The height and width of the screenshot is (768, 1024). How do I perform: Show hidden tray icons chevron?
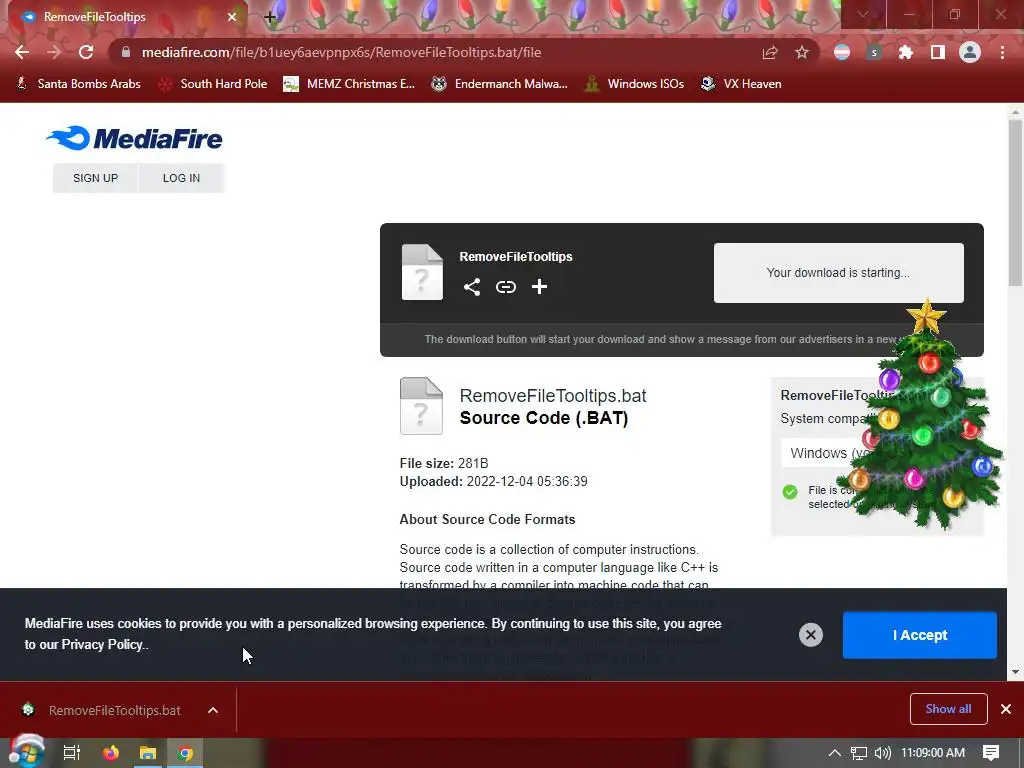[834, 753]
